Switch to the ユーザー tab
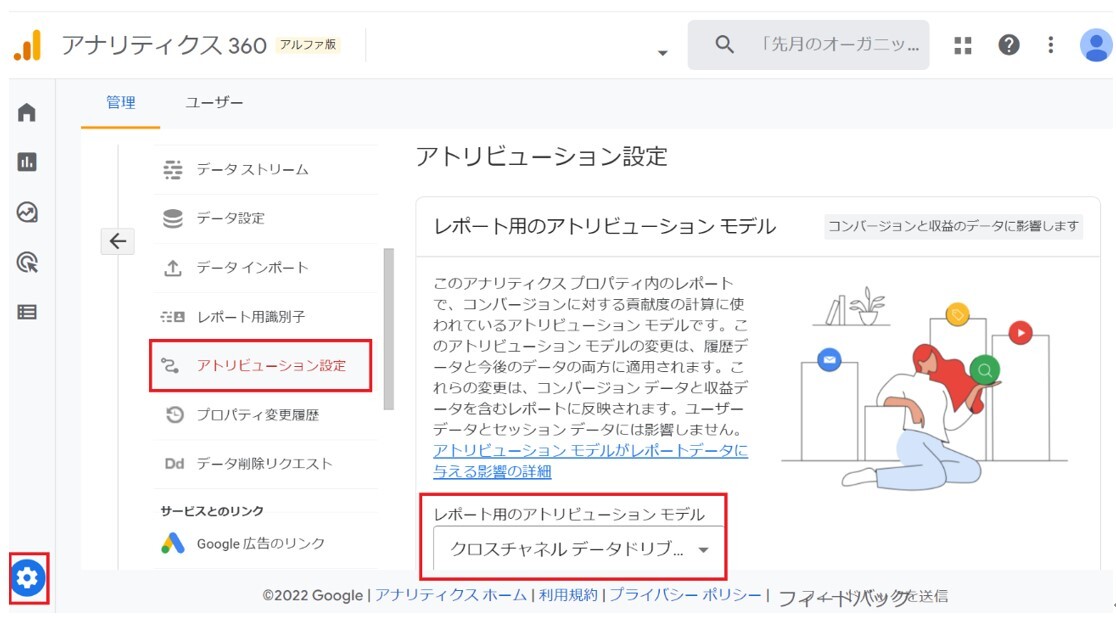 tap(214, 103)
